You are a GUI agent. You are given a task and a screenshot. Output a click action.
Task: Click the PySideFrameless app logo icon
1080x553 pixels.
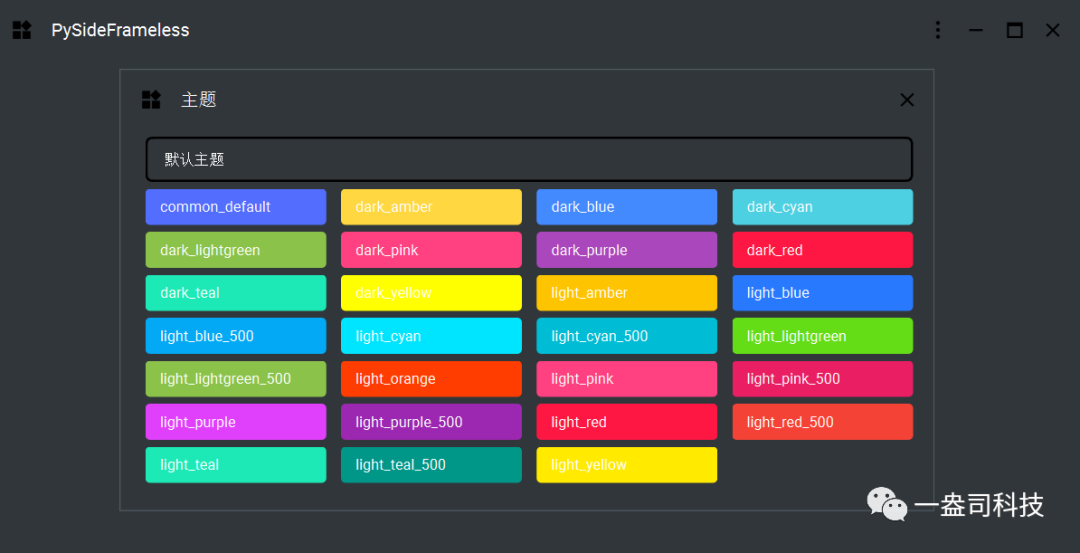22,30
